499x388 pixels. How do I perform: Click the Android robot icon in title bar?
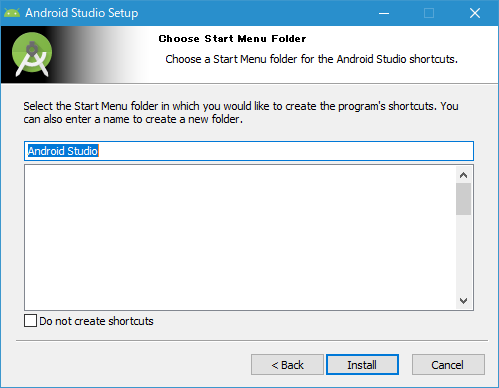click(12, 13)
